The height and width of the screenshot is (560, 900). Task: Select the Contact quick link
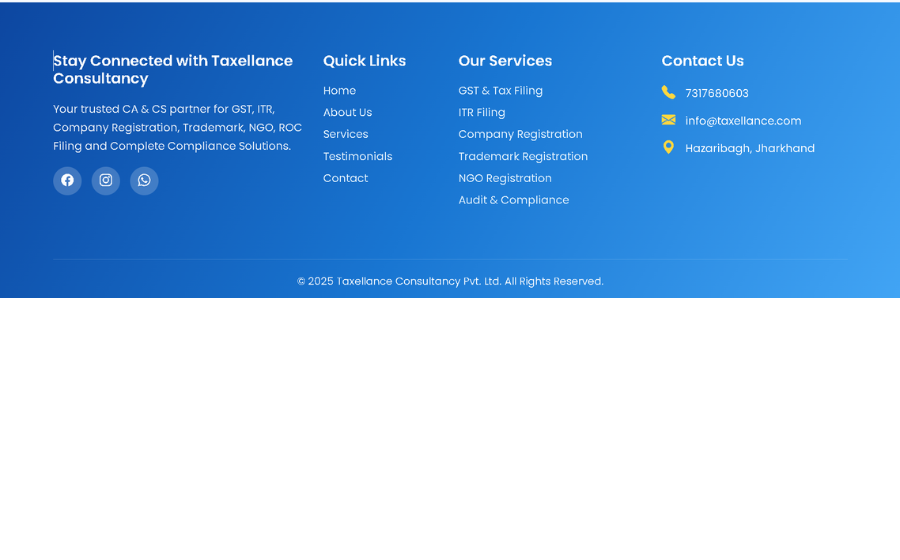click(x=345, y=178)
